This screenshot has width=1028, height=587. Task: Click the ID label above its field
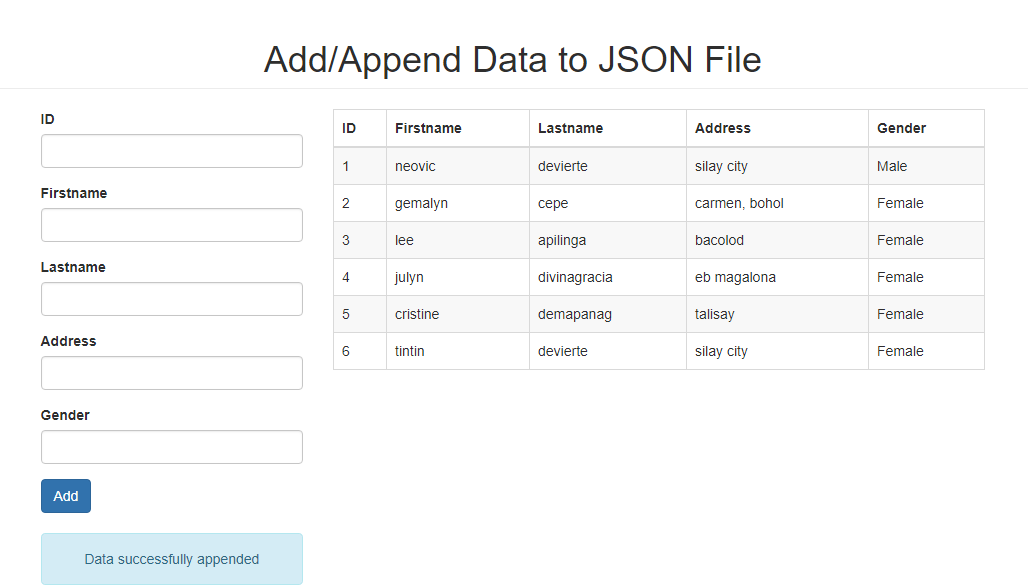coord(47,119)
